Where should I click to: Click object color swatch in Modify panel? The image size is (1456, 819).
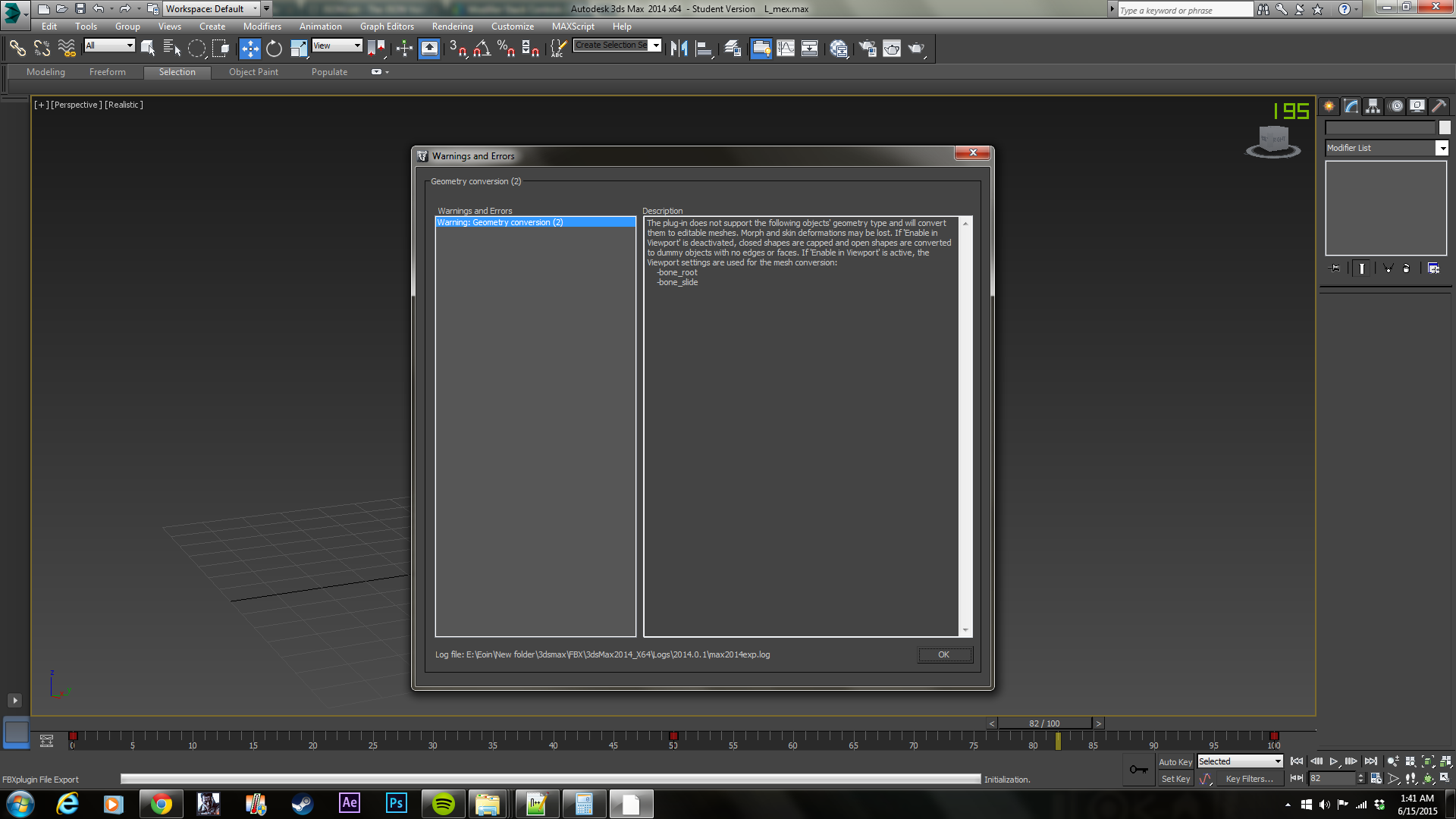[1445, 128]
